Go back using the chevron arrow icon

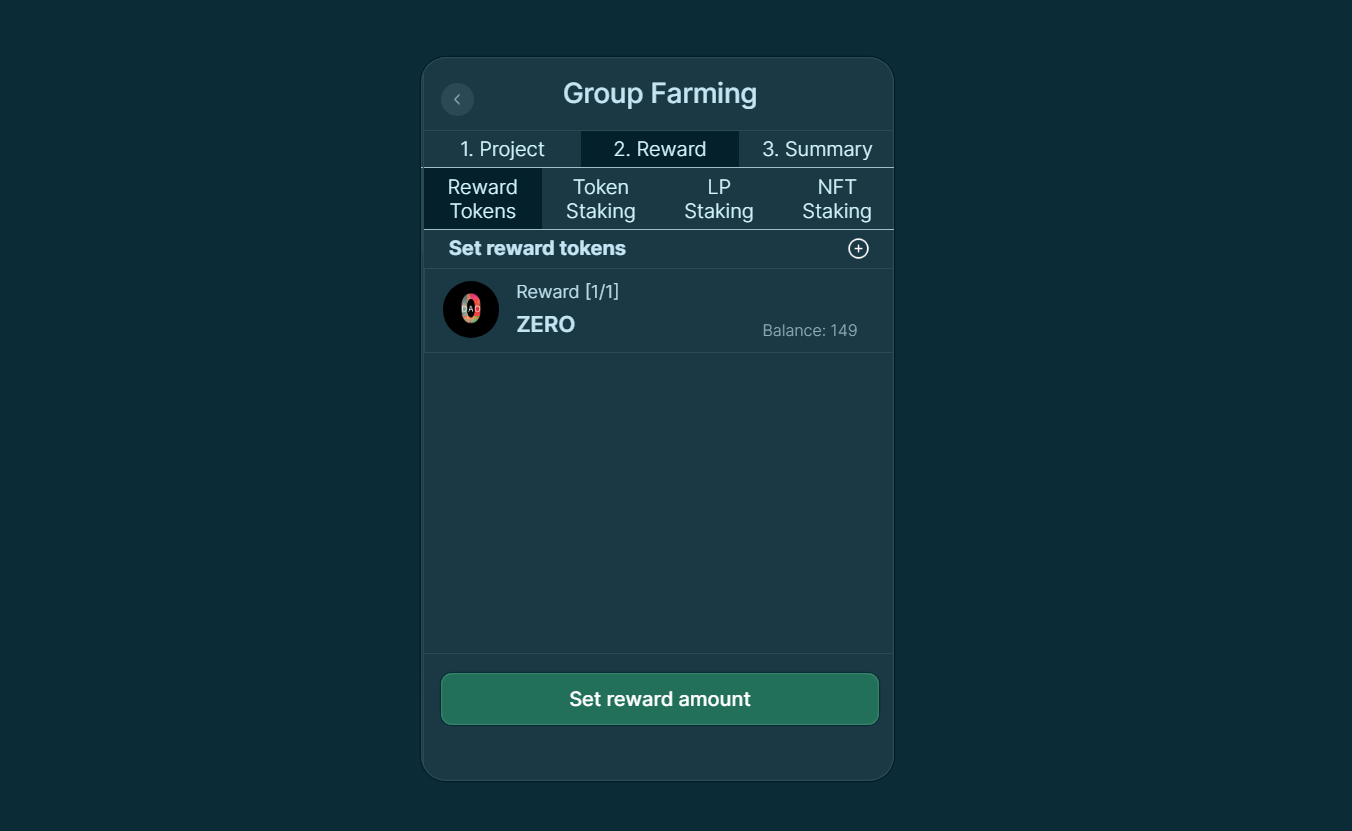tap(457, 99)
